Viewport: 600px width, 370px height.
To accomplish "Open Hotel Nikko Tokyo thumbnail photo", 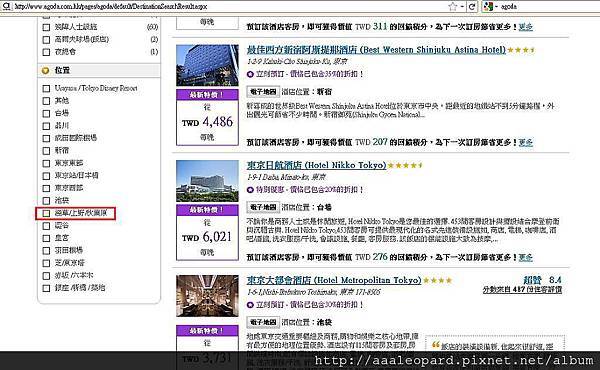I will tap(207, 181).
